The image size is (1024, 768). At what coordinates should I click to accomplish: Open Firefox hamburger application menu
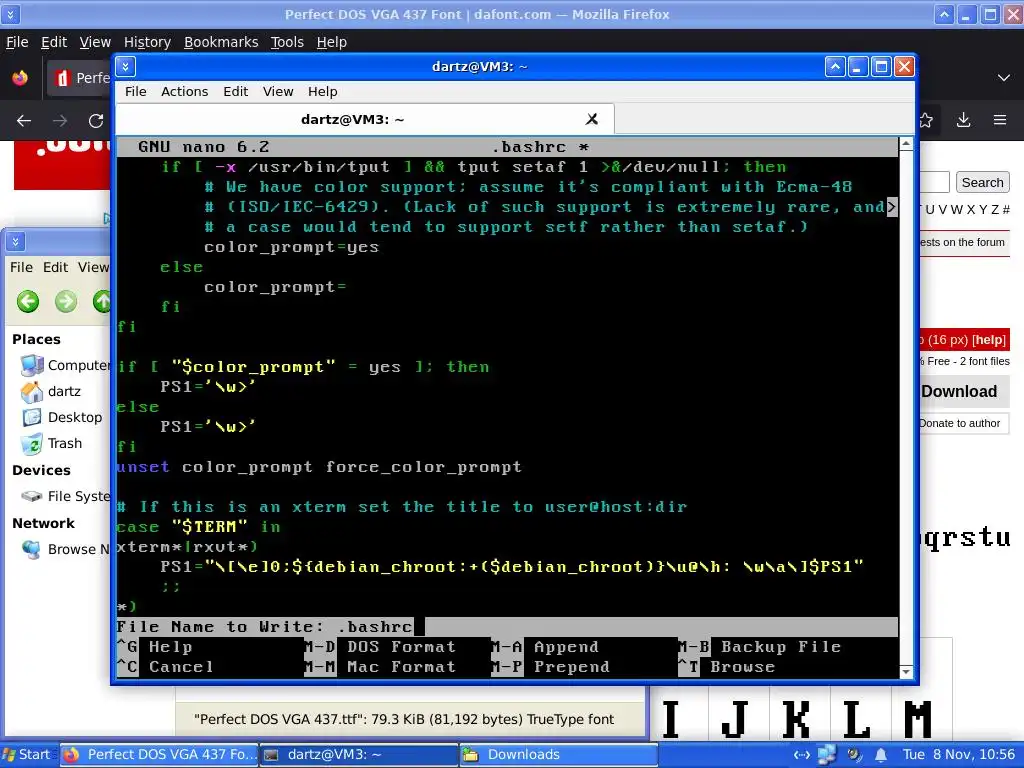tap(1000, 120)
